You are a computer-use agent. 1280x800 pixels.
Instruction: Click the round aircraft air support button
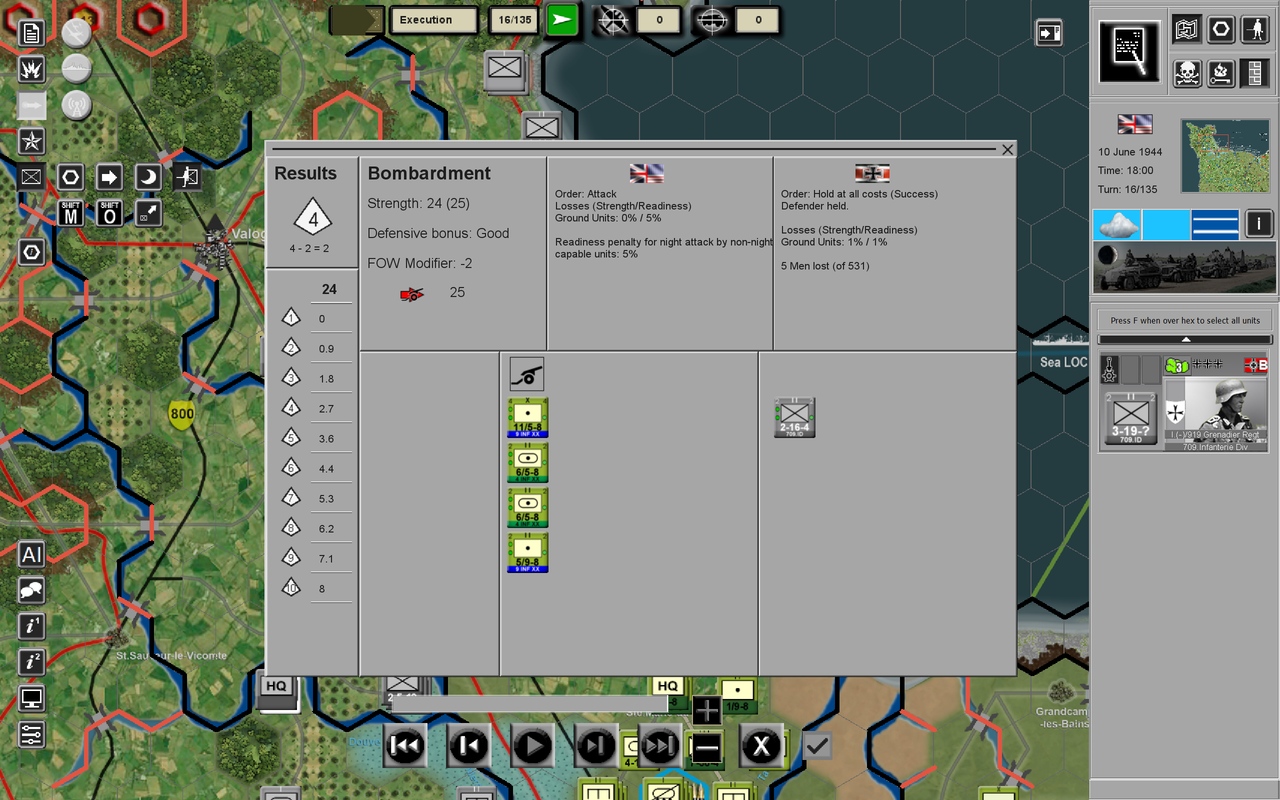[x=77, y=33]
